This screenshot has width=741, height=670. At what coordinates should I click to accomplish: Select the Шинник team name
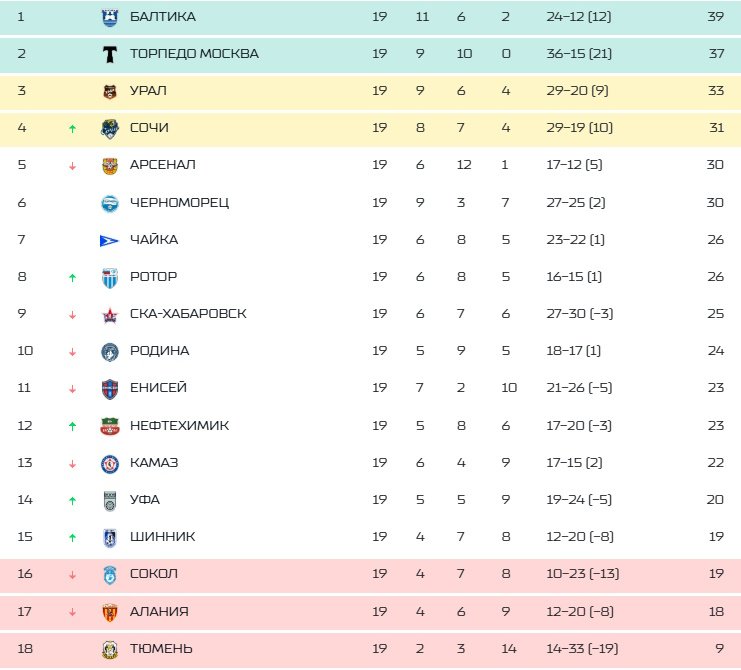click(x=162, y=537)
